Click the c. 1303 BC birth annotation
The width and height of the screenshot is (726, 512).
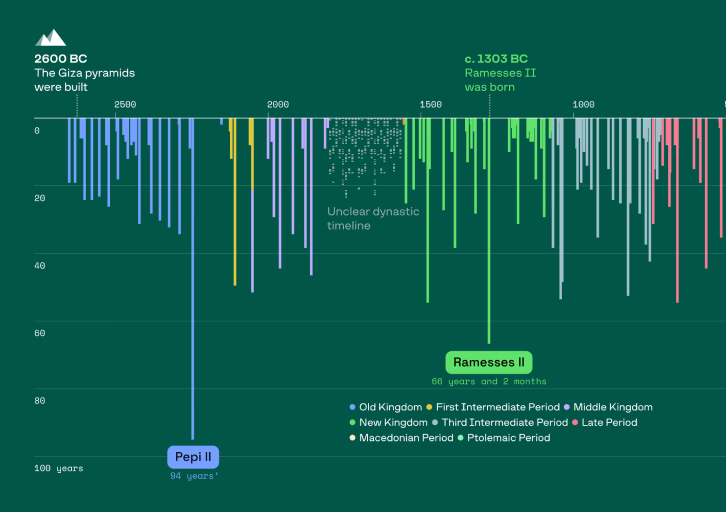pos(496,73)
